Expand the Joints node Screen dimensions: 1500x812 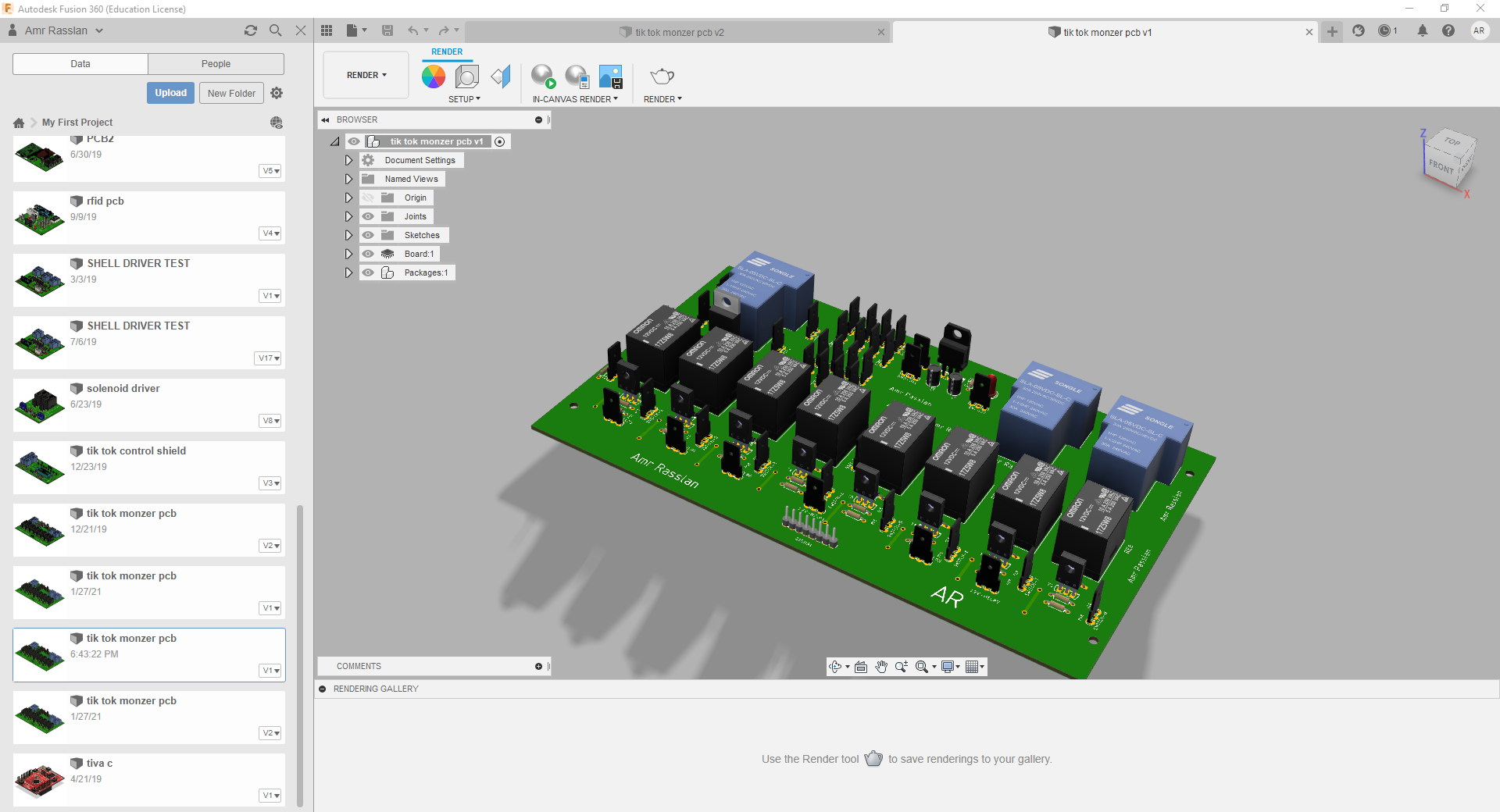349,216
